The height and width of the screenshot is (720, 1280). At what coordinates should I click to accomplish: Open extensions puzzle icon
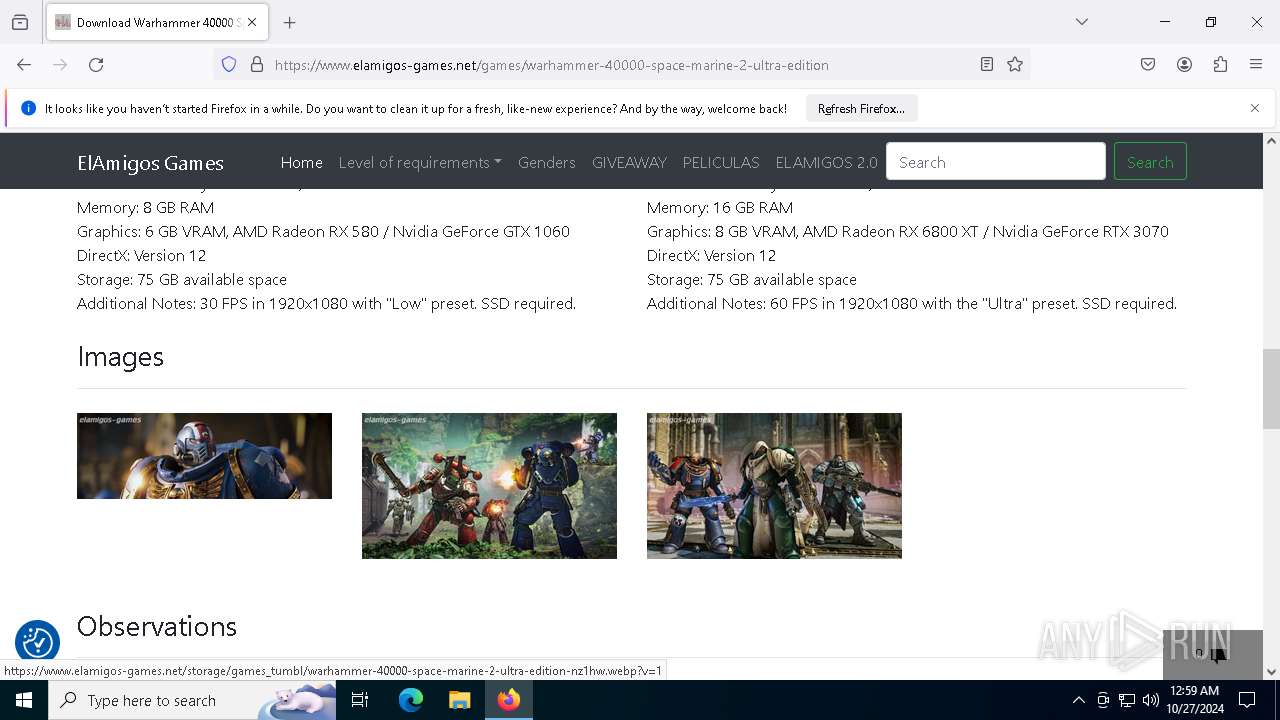point(1220,65)
